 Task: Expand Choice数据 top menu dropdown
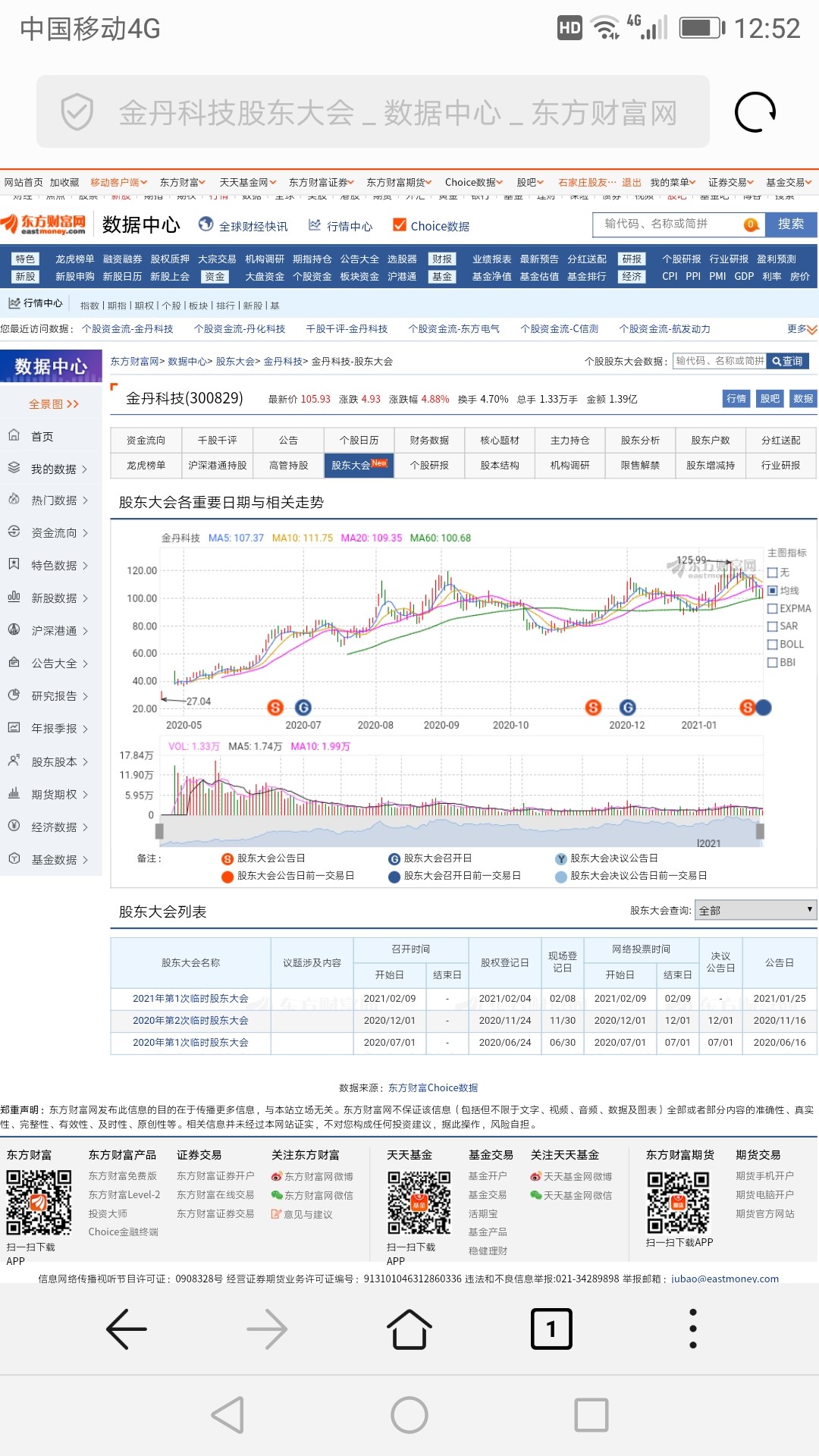(x=474, y=182)
